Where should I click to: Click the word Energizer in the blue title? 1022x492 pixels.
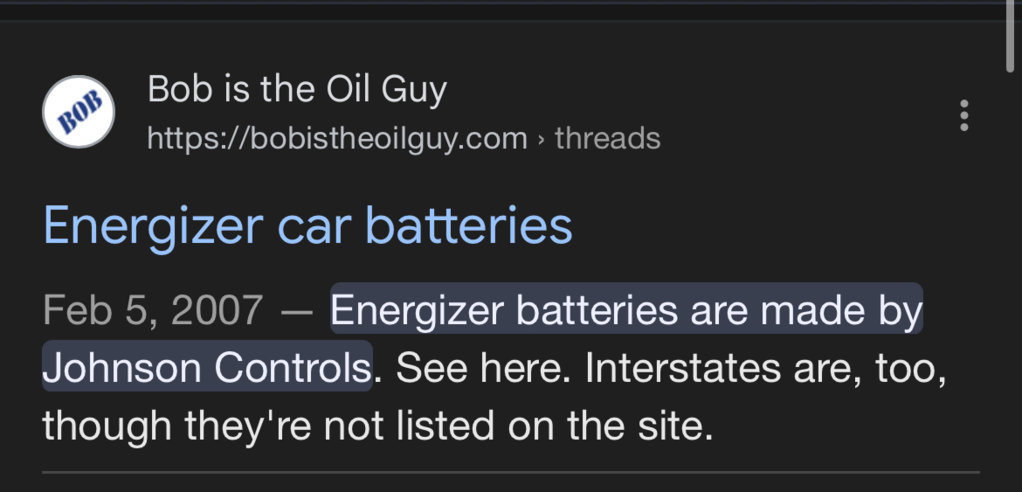153,227
